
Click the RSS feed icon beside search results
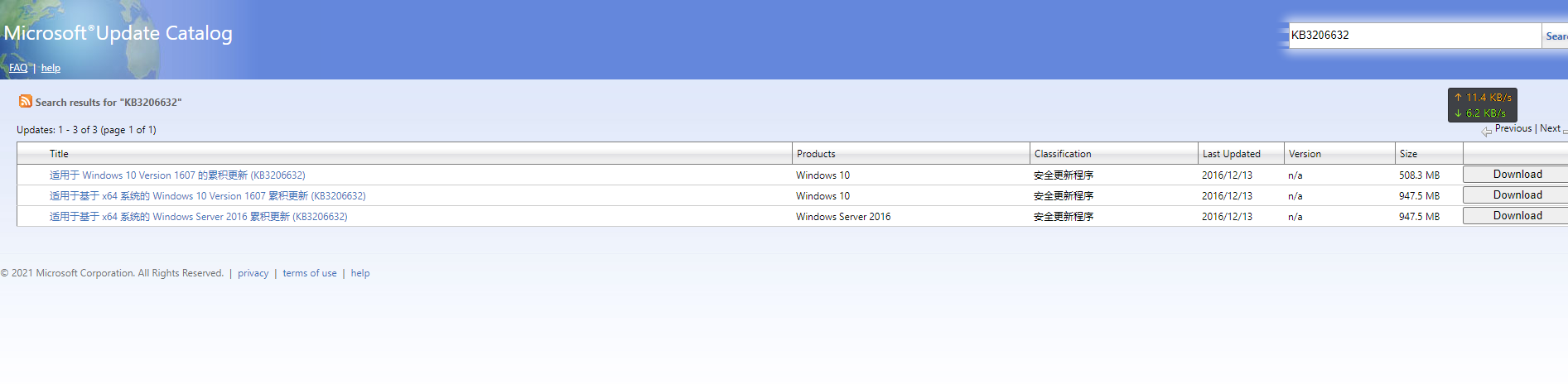click(x=26, y=101)
